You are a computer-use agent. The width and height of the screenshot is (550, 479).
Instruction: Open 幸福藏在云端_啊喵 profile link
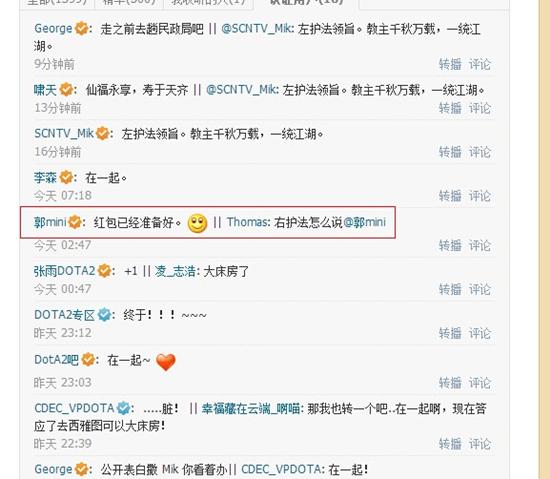pyautogui.click(x=250, y=409)
